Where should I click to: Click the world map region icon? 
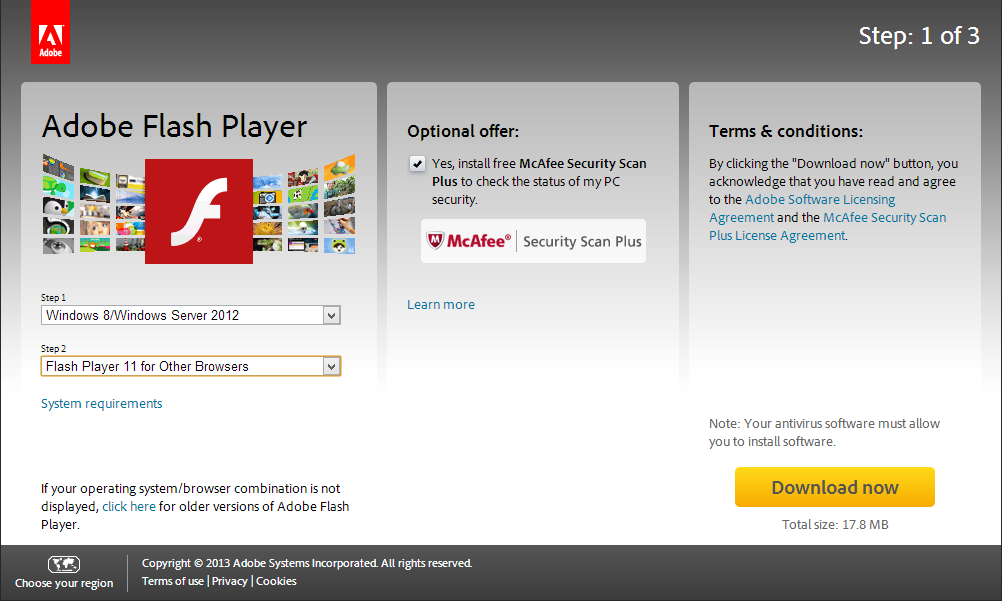pyautogui.click(x=64, y=565)
